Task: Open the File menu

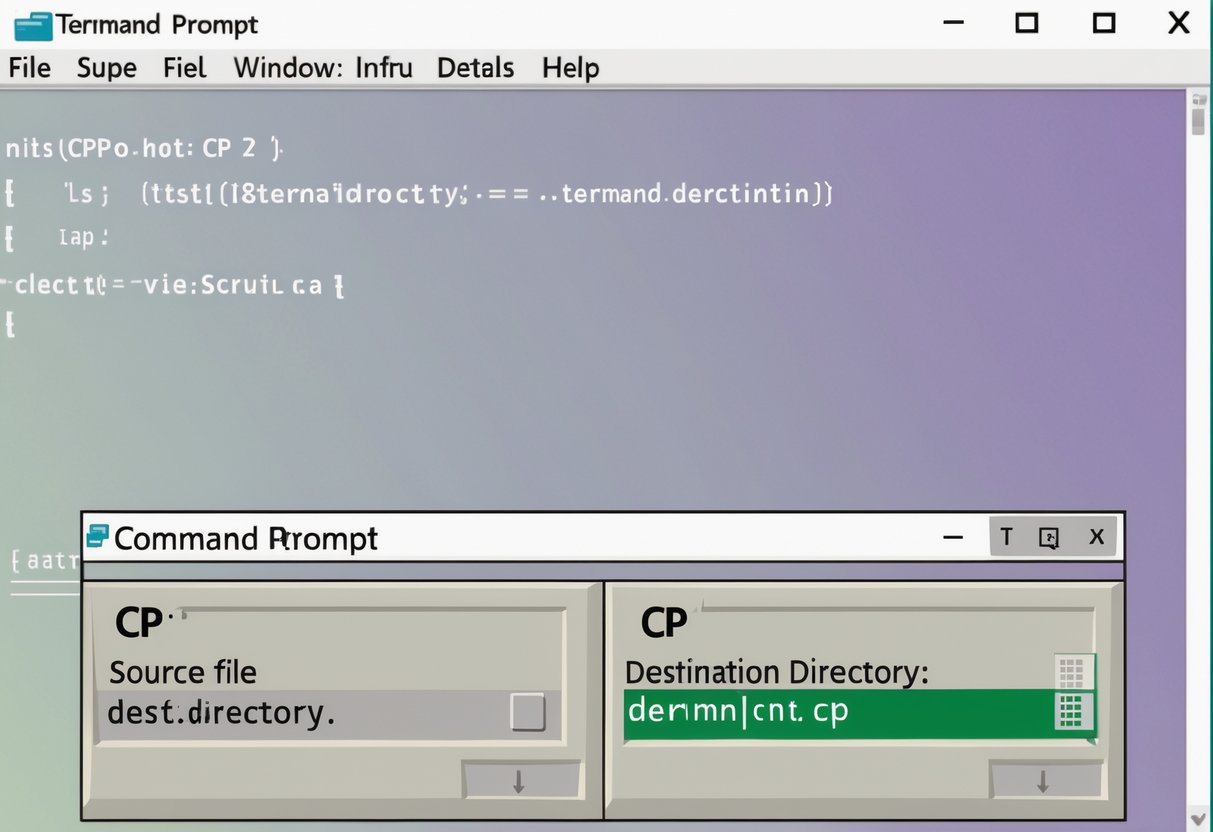Action: [x=30, y=68]
